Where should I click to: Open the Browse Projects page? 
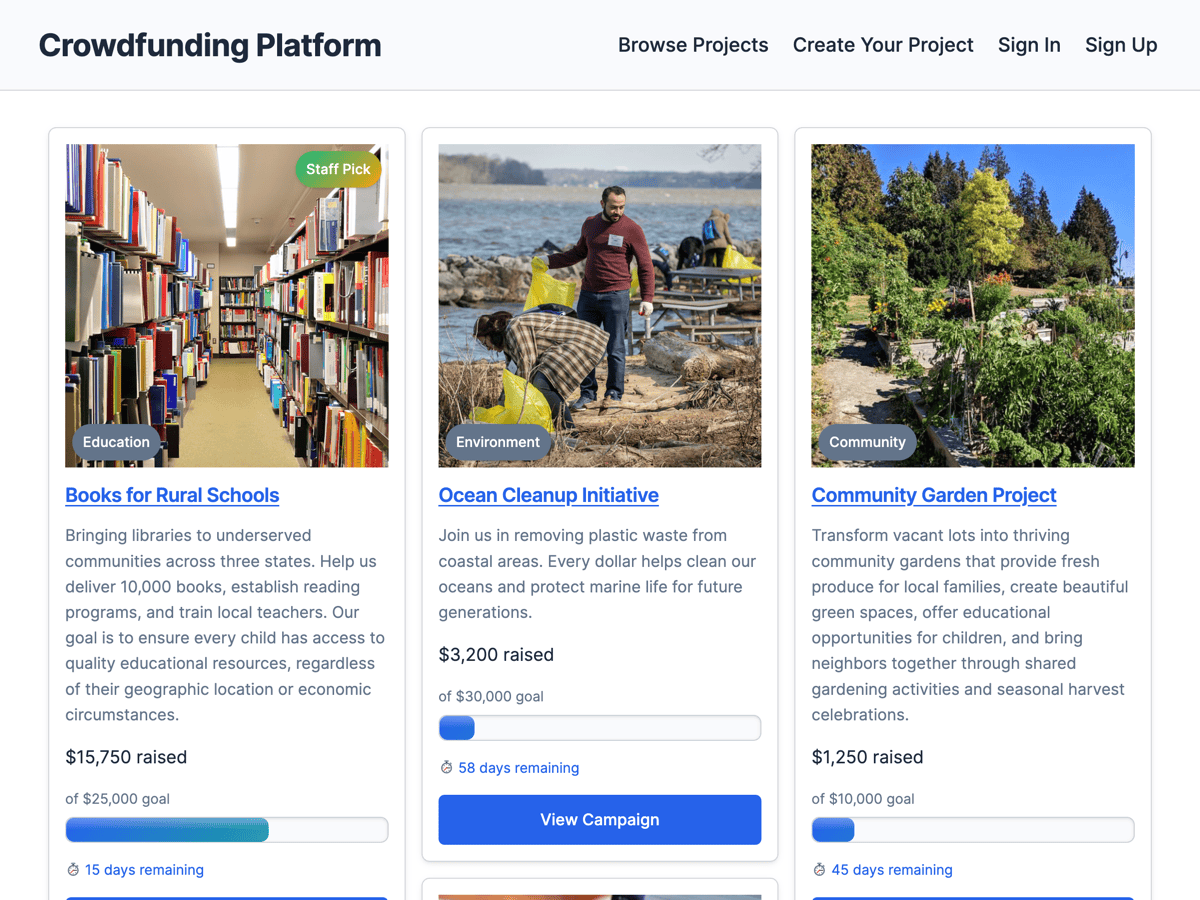693,45
